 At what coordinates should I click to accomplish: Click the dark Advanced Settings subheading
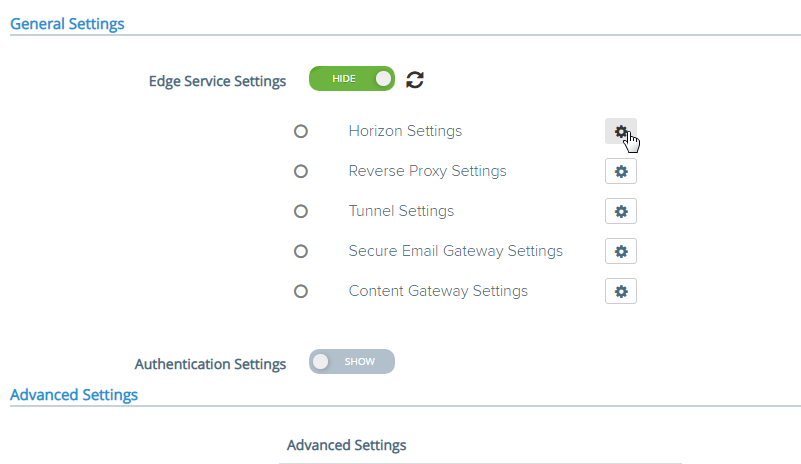coord(346,445)
